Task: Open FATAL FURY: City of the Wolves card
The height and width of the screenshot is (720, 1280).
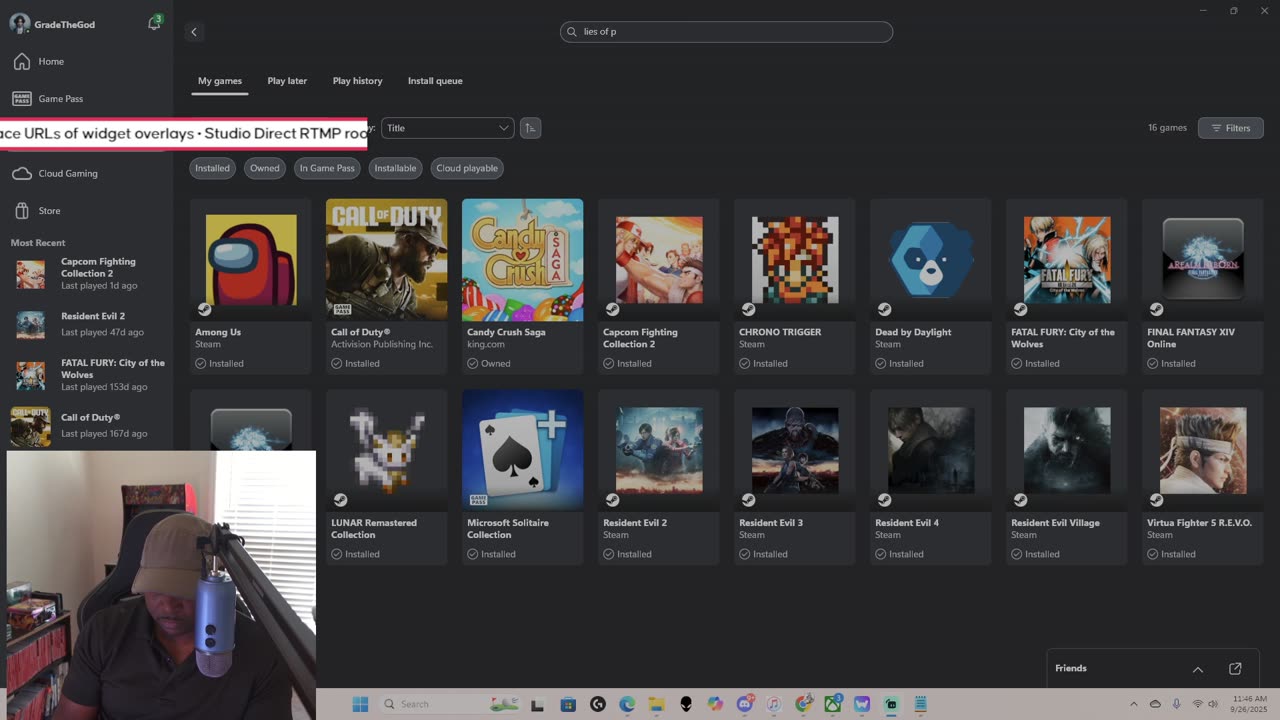Action: (x=1067, y=286)
